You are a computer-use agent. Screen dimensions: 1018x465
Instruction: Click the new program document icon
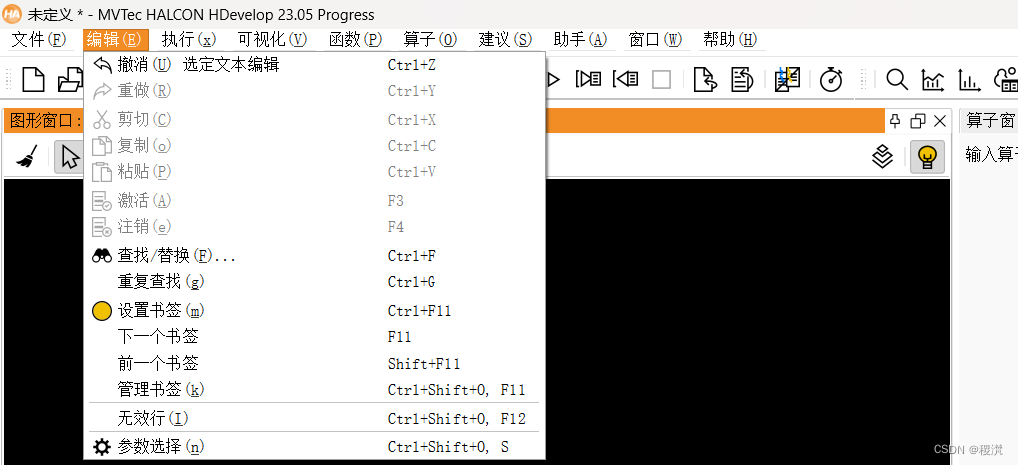(33, 80)
